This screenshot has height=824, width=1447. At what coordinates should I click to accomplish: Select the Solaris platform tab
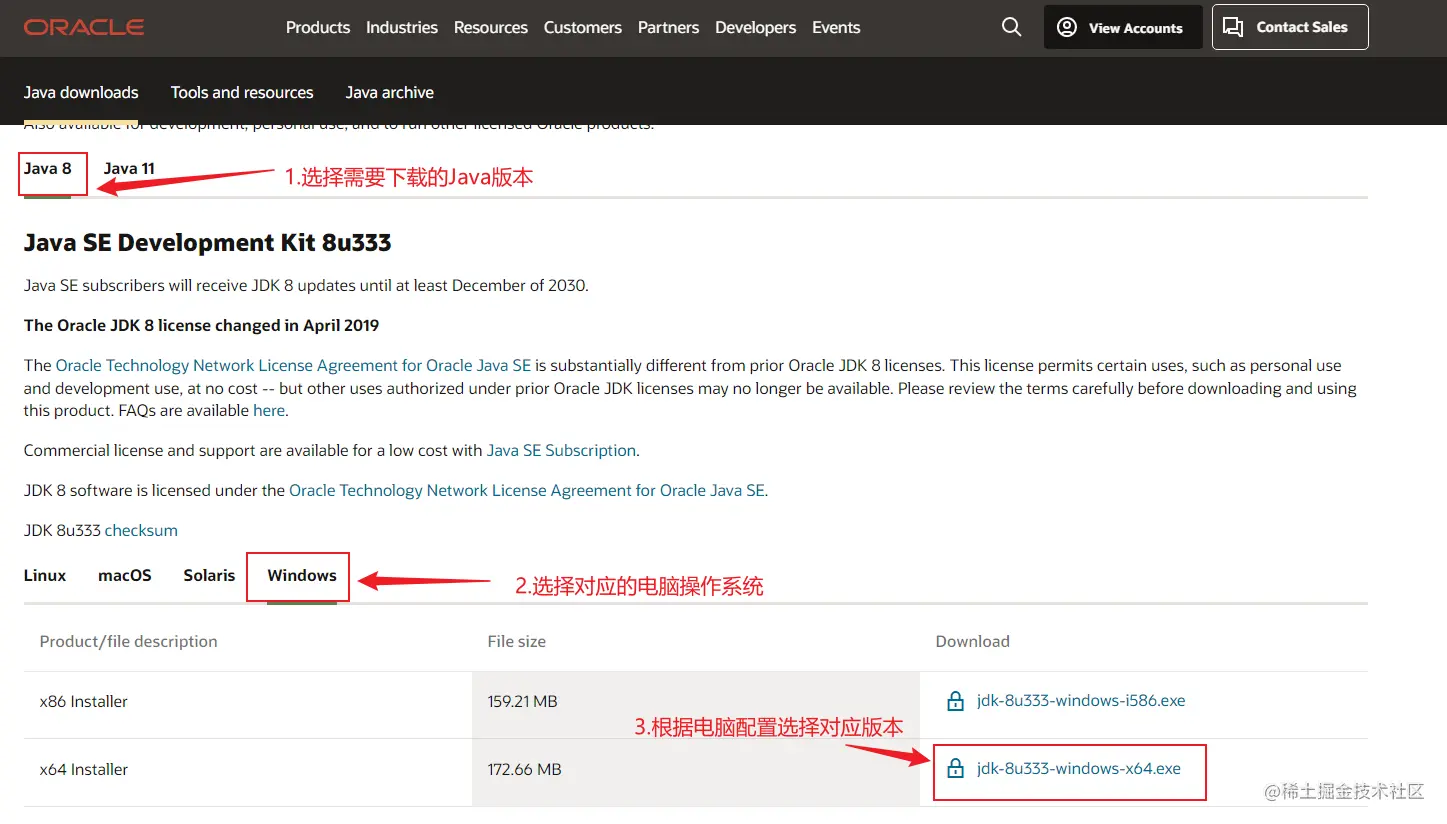point(209,575)
